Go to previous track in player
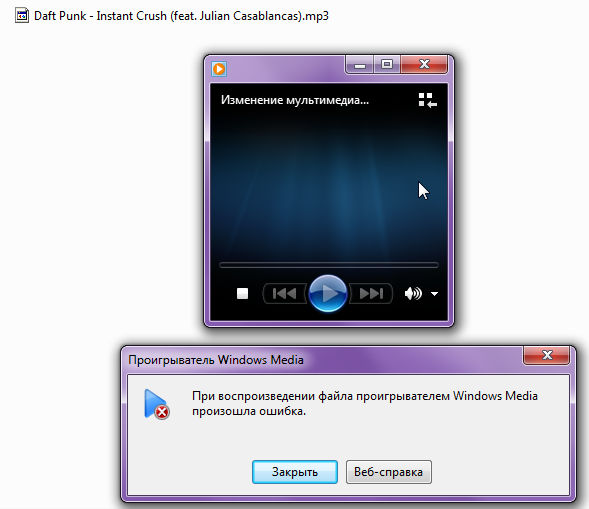 pos(285,293)
